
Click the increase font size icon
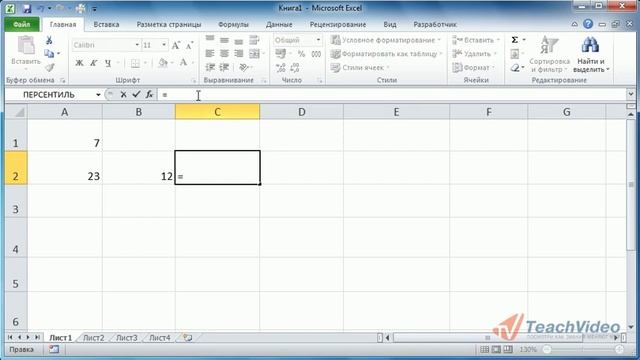(176, 45)
